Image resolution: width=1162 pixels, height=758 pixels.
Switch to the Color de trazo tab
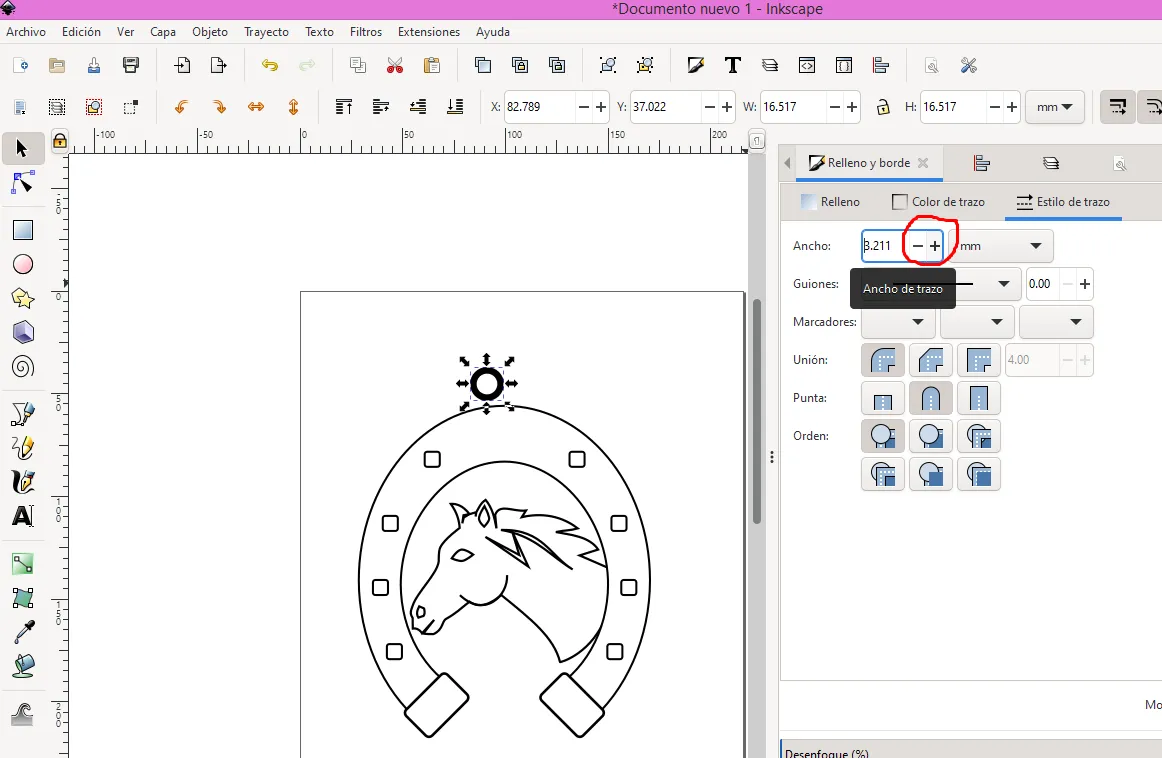pos(938,202)
